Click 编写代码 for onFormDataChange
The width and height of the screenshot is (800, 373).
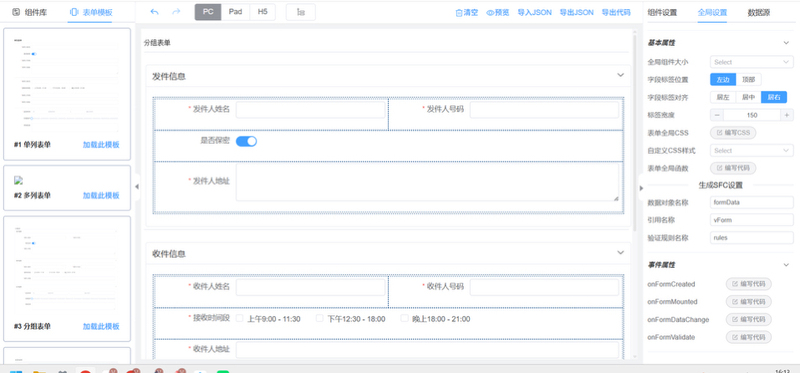(x=748, y=319)
